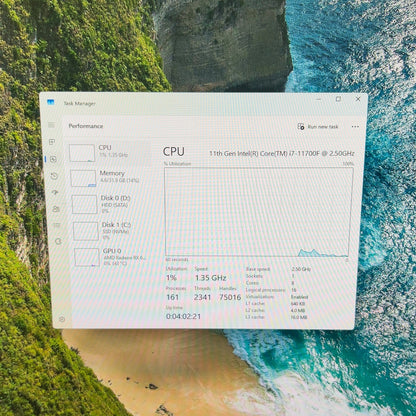Switch to the Processes page icon
416x416 pixels.
(52, 142)
